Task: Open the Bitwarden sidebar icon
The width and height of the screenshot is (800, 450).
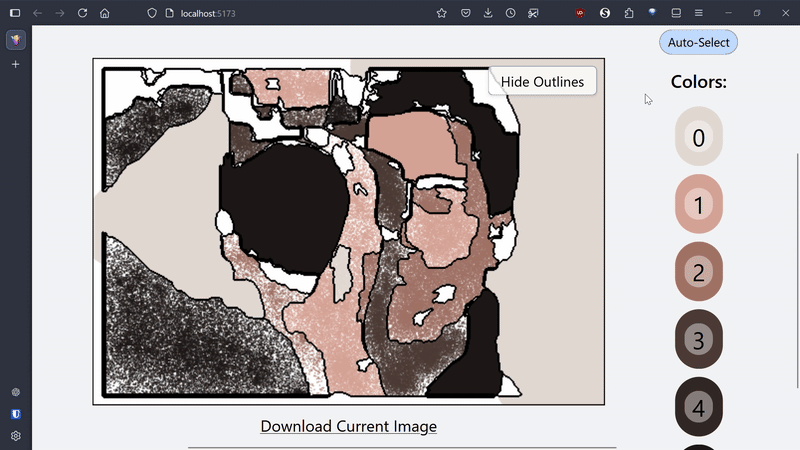Action: [x=15, y=414]
